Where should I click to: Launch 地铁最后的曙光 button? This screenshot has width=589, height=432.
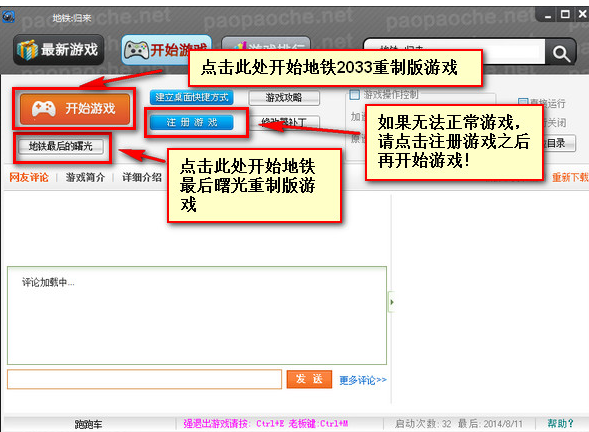[x=61, y=146]
